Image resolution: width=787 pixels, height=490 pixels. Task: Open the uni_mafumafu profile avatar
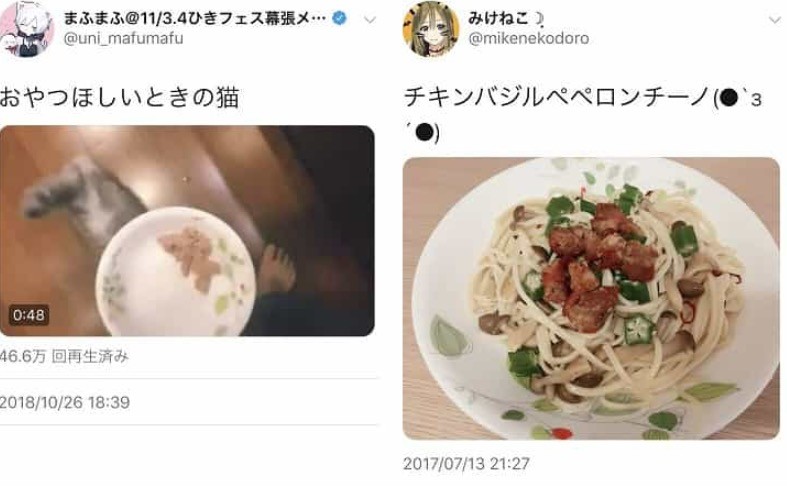(25, 28)
